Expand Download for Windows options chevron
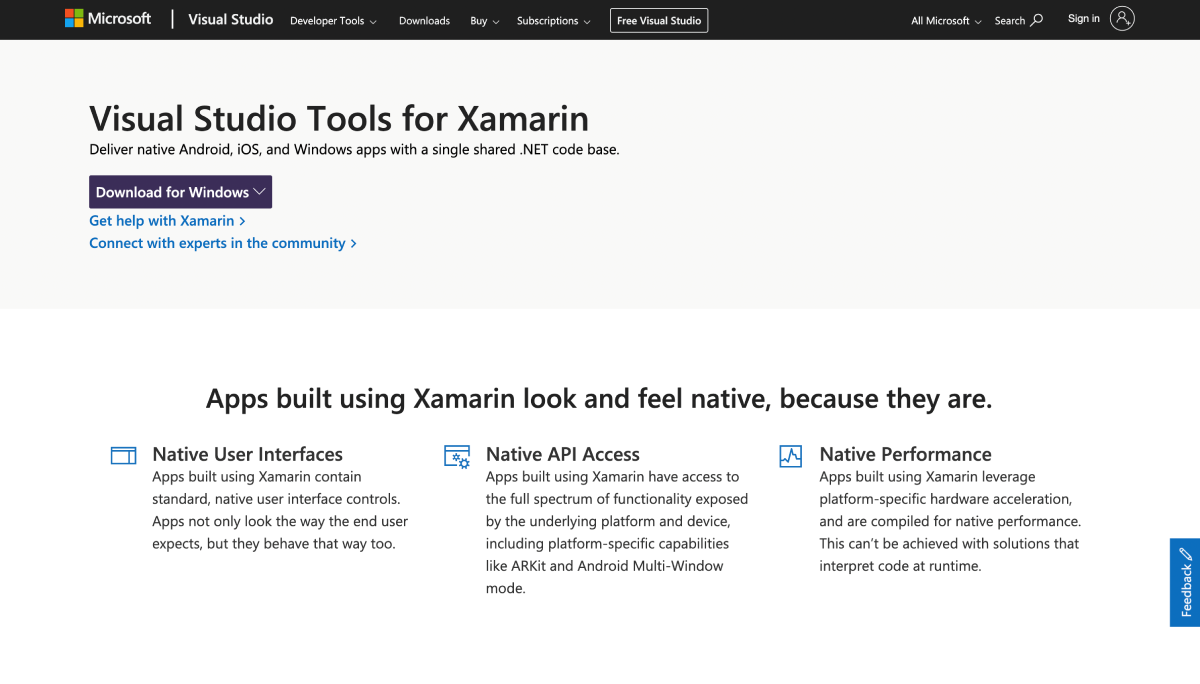The width and height of the screenshot is (1200, 684). tap(260, 191)
